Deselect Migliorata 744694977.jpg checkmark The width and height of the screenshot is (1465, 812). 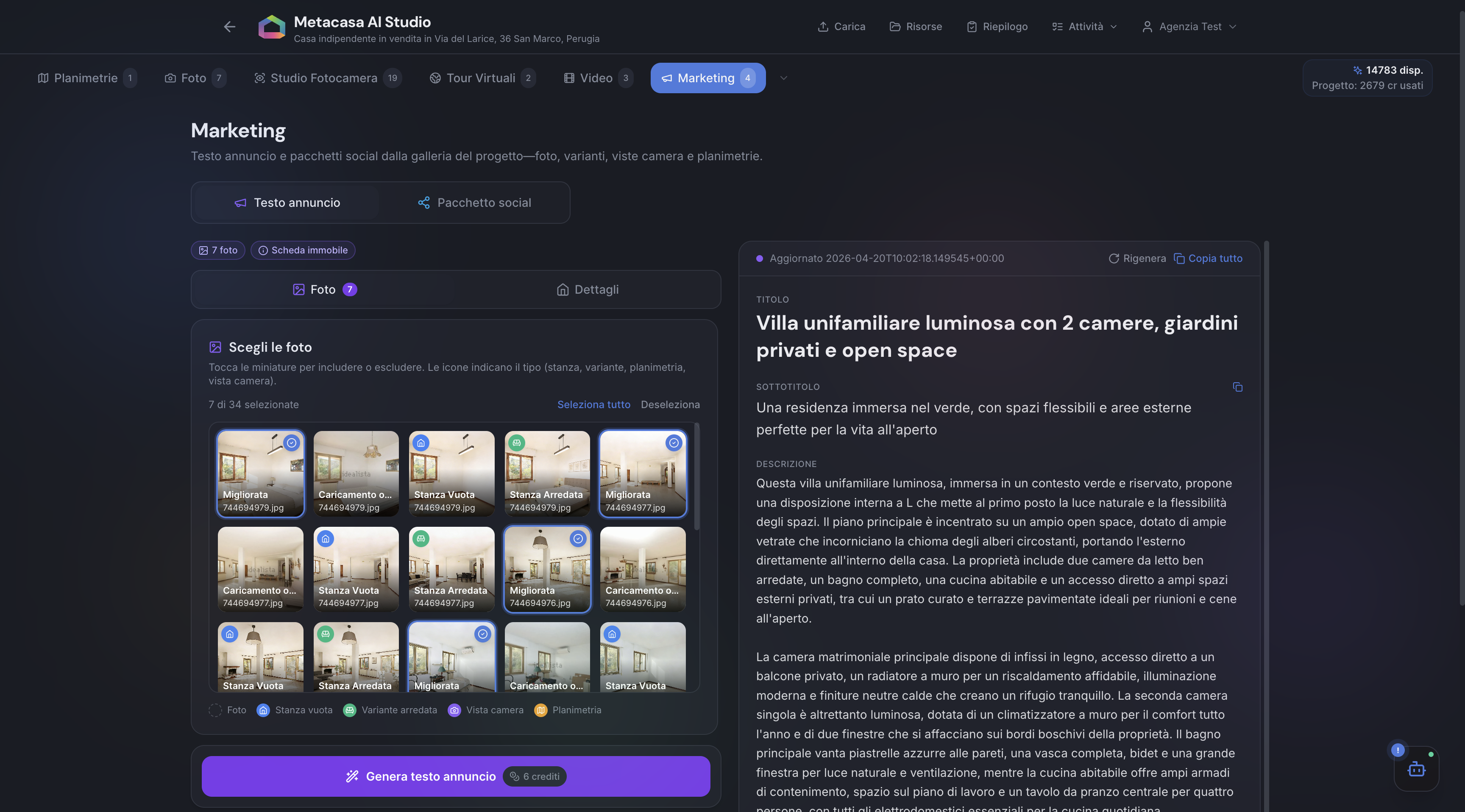tap(673, 442)
